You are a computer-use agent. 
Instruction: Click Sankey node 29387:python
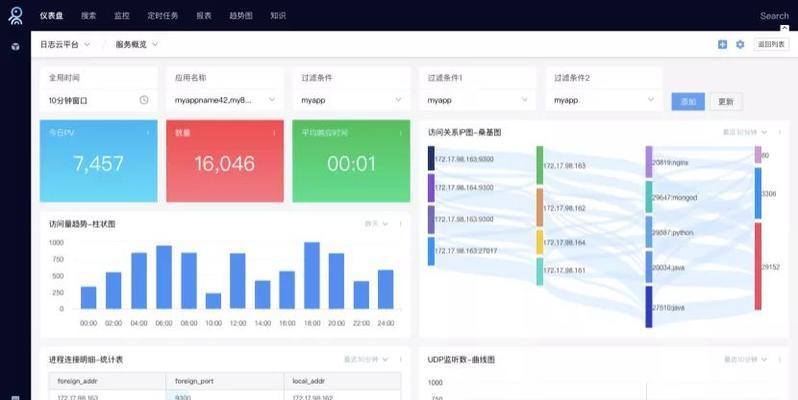point(649,232)
